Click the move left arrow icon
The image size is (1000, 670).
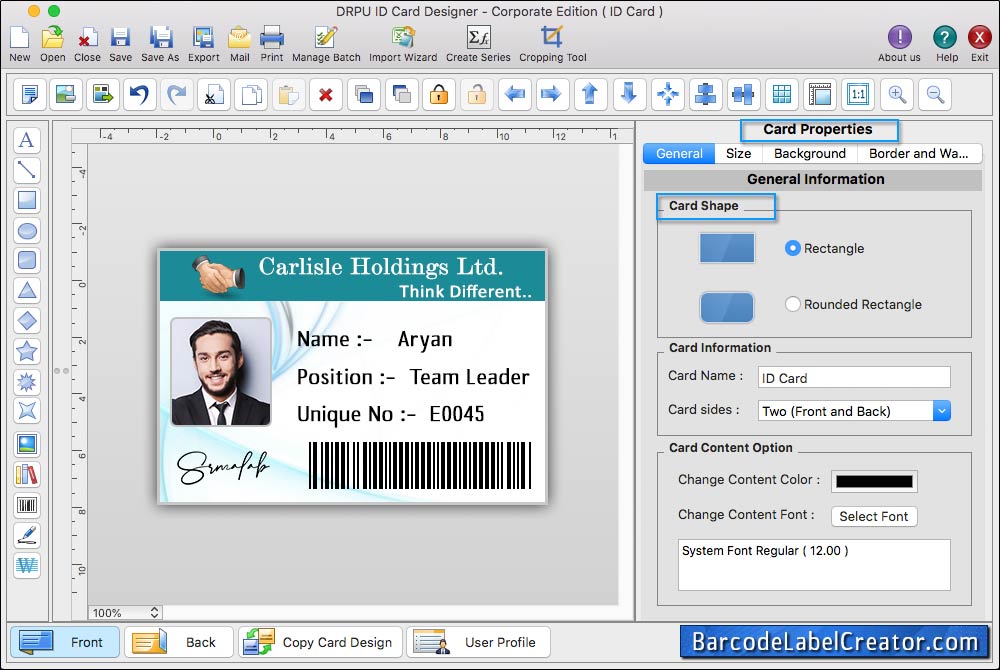pos(515,94)
